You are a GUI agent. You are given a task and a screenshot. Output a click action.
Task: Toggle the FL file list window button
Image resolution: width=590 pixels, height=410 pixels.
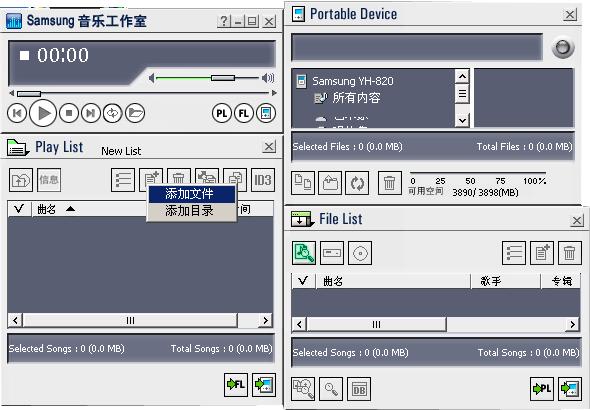pyautogui.click(x=243, y=113)
